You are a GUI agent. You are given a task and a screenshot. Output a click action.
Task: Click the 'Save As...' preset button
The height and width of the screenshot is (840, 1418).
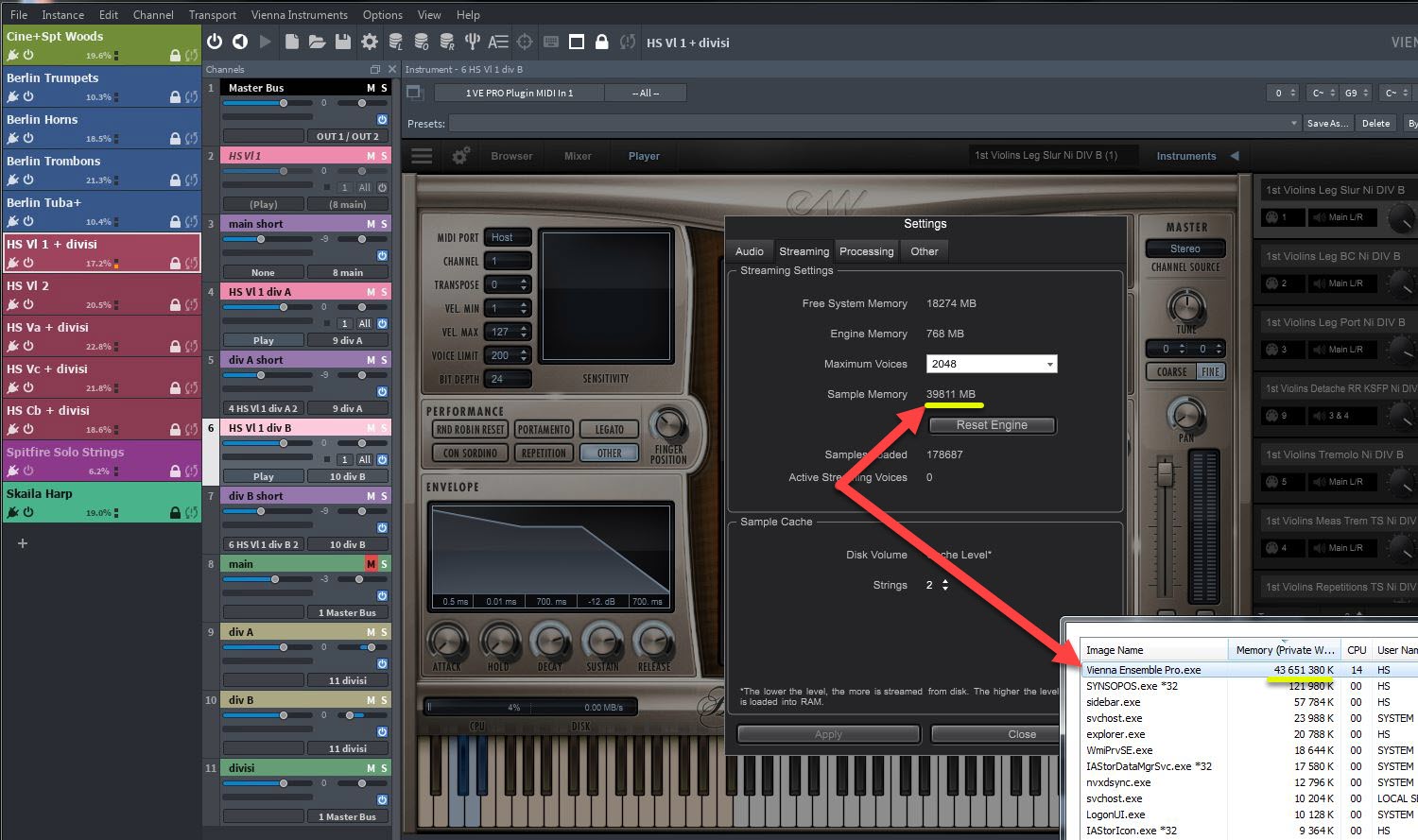click(x=1327, y=124)
